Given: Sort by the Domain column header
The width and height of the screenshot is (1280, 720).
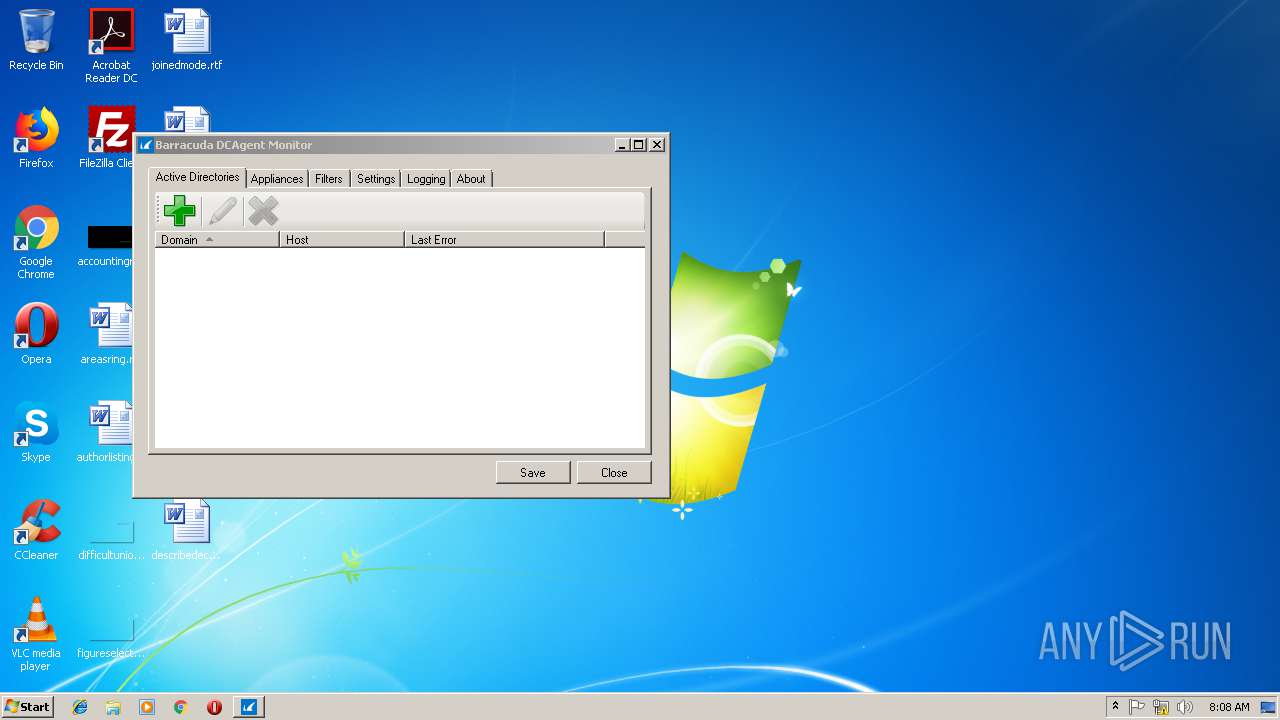Looking at the screenshot, I should coord(217,240).
